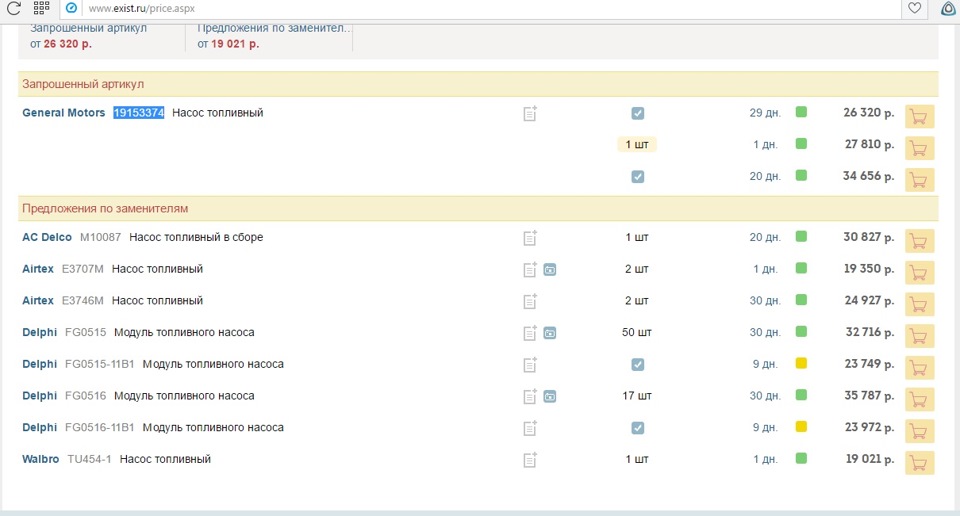Open note icon for Delphi FG0516-11B1

coord(530,428)
